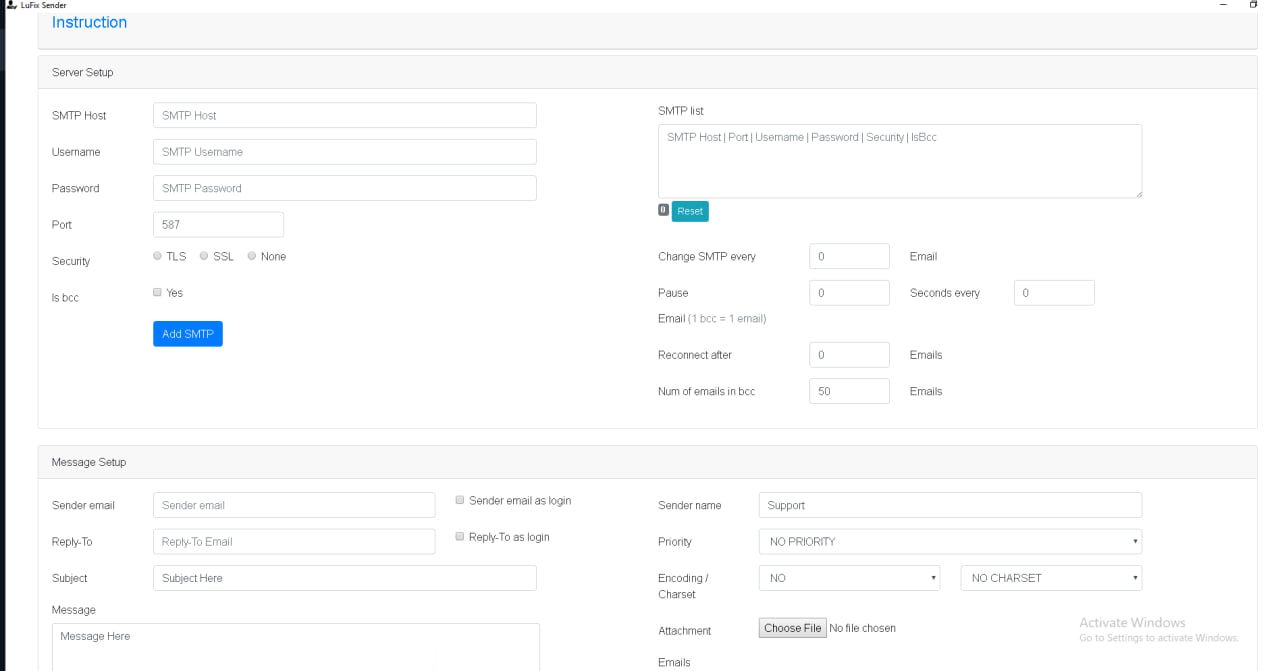Viewport: 1280px width, 671px height.
Task: Click the SMTP count badge beside Reset
Action: (x=663, y=210)
